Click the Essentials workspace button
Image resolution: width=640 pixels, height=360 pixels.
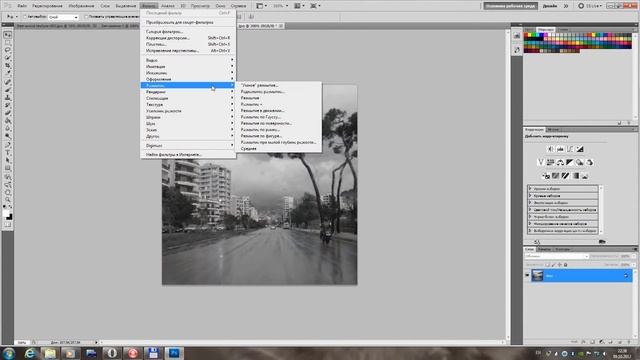(510, 6)
